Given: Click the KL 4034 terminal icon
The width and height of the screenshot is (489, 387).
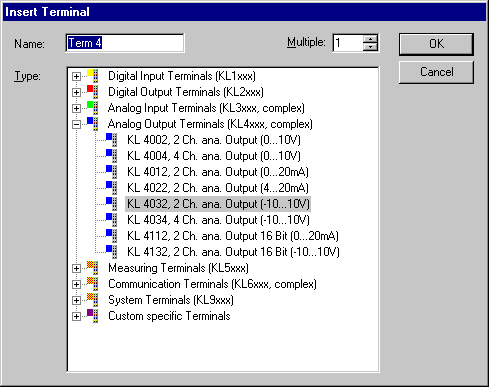Looking at the screenshot, I should [112, 220].
